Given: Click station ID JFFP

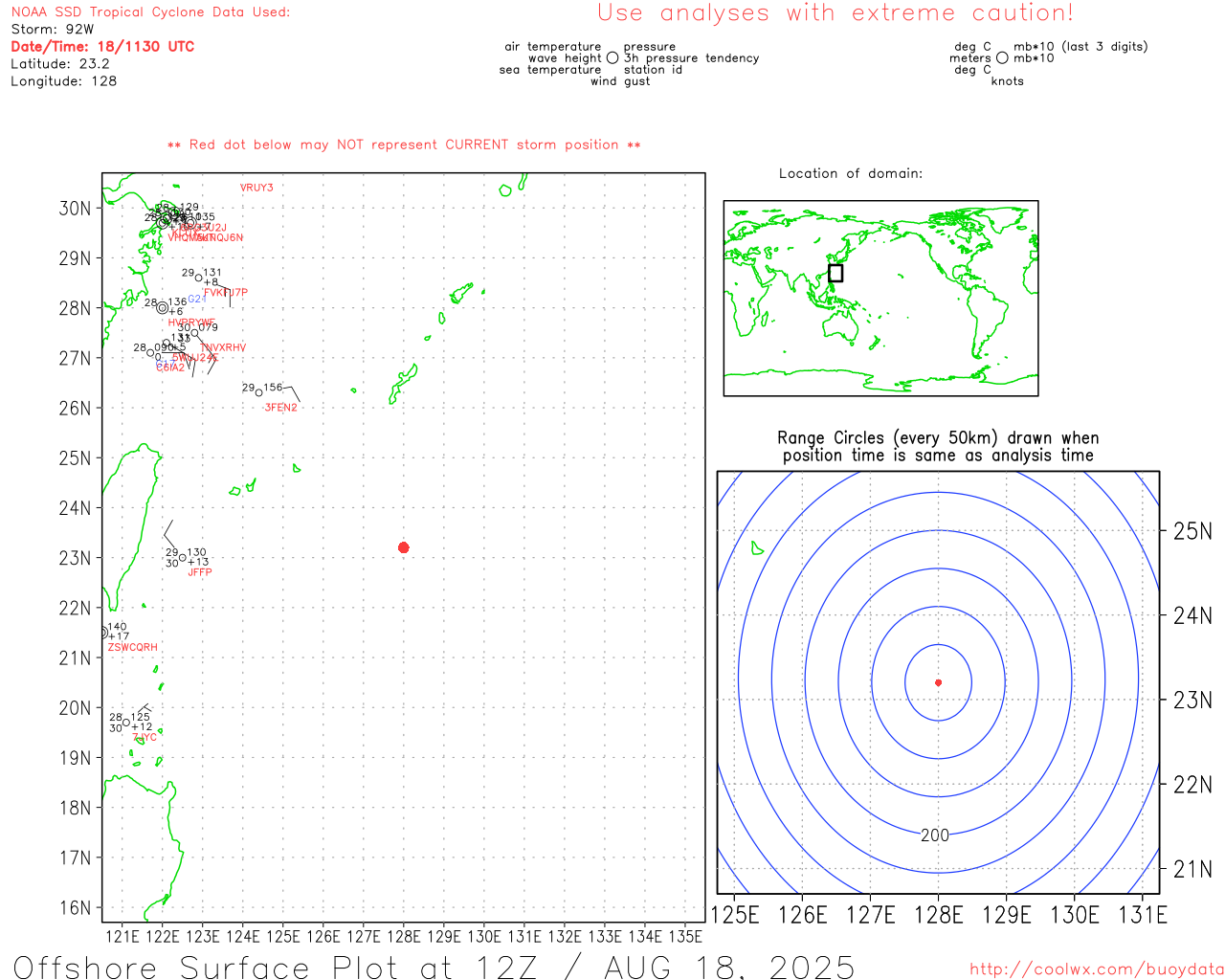Looking at the screenshot, I should 200,572.
